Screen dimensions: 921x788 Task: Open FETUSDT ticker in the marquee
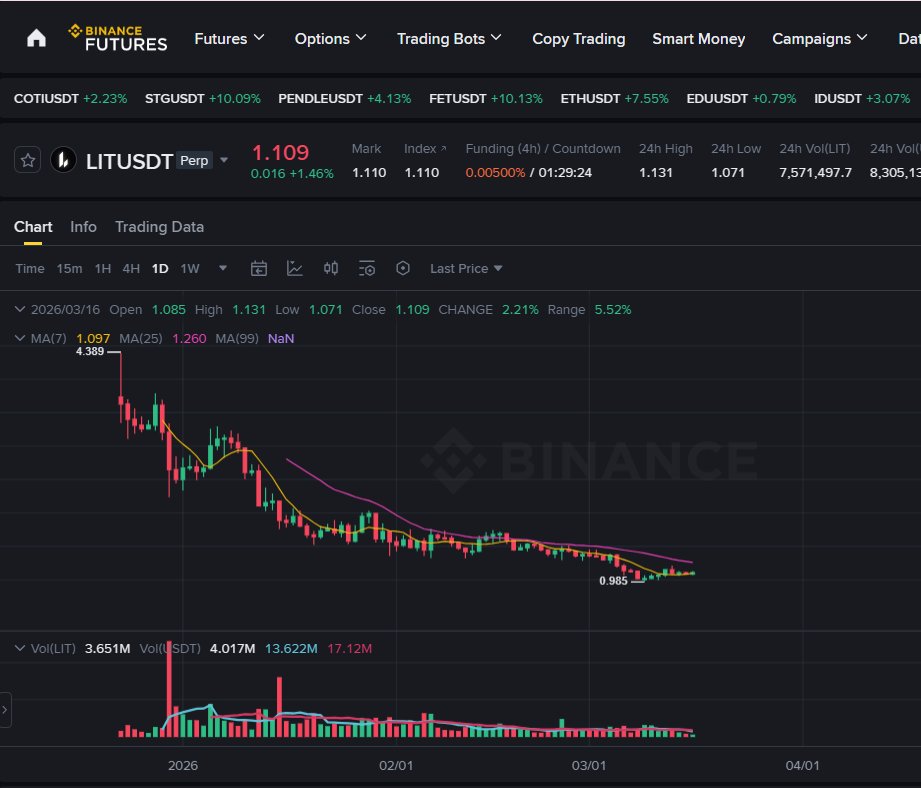pos(486,99)
